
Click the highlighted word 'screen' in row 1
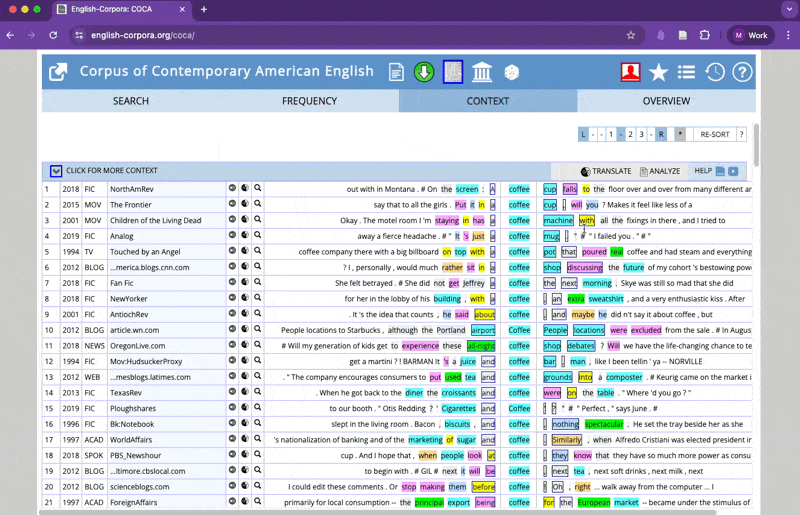467,188
